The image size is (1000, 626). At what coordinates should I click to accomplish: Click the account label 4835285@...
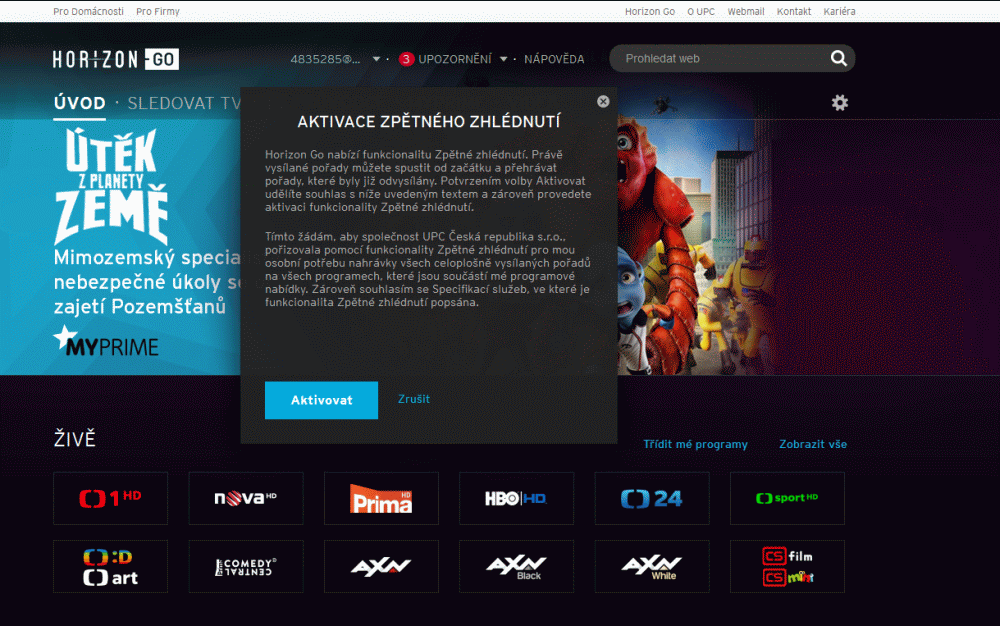[325, 59]
